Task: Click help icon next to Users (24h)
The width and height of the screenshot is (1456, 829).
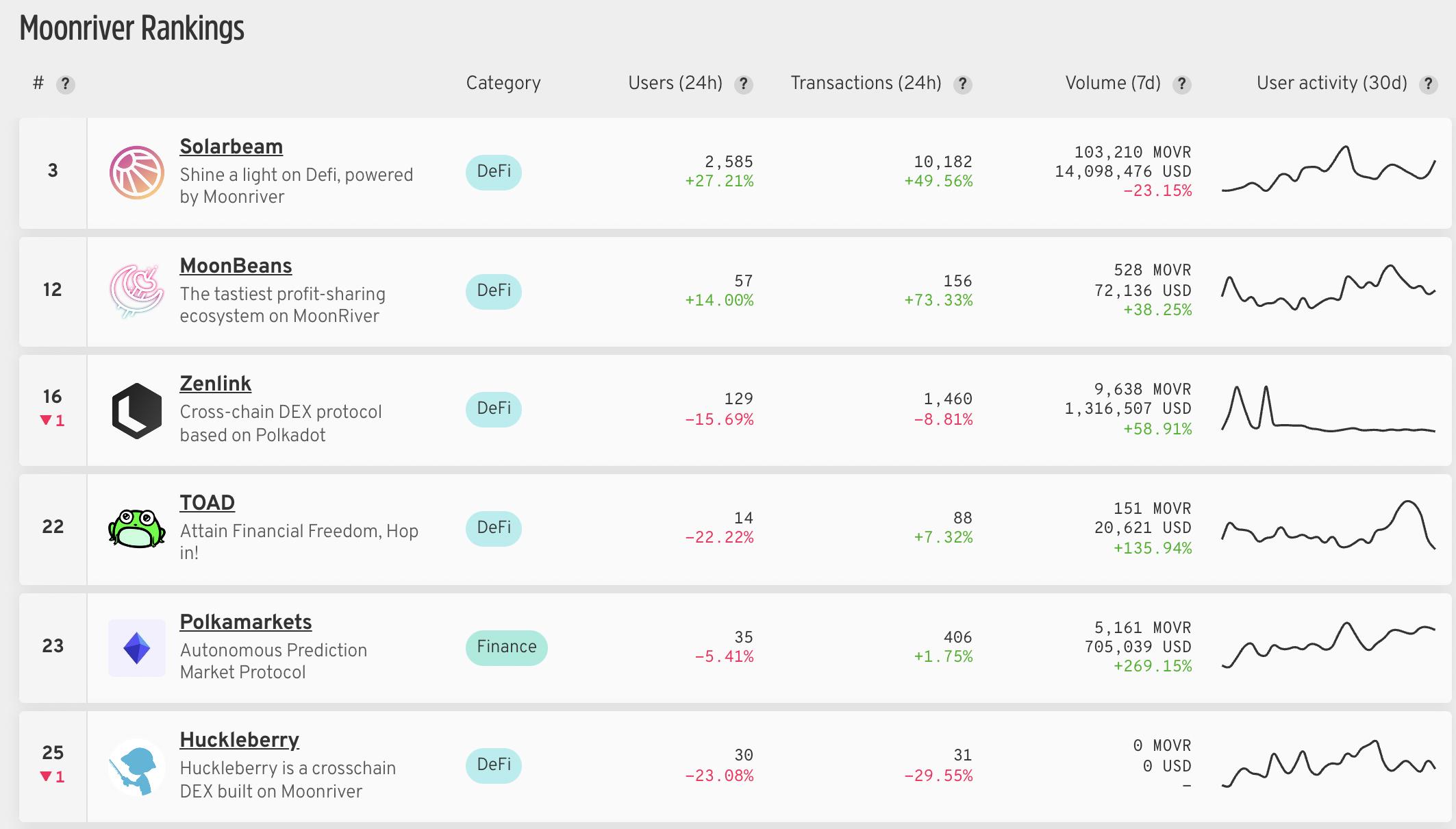Action: (x=744, y=84)
